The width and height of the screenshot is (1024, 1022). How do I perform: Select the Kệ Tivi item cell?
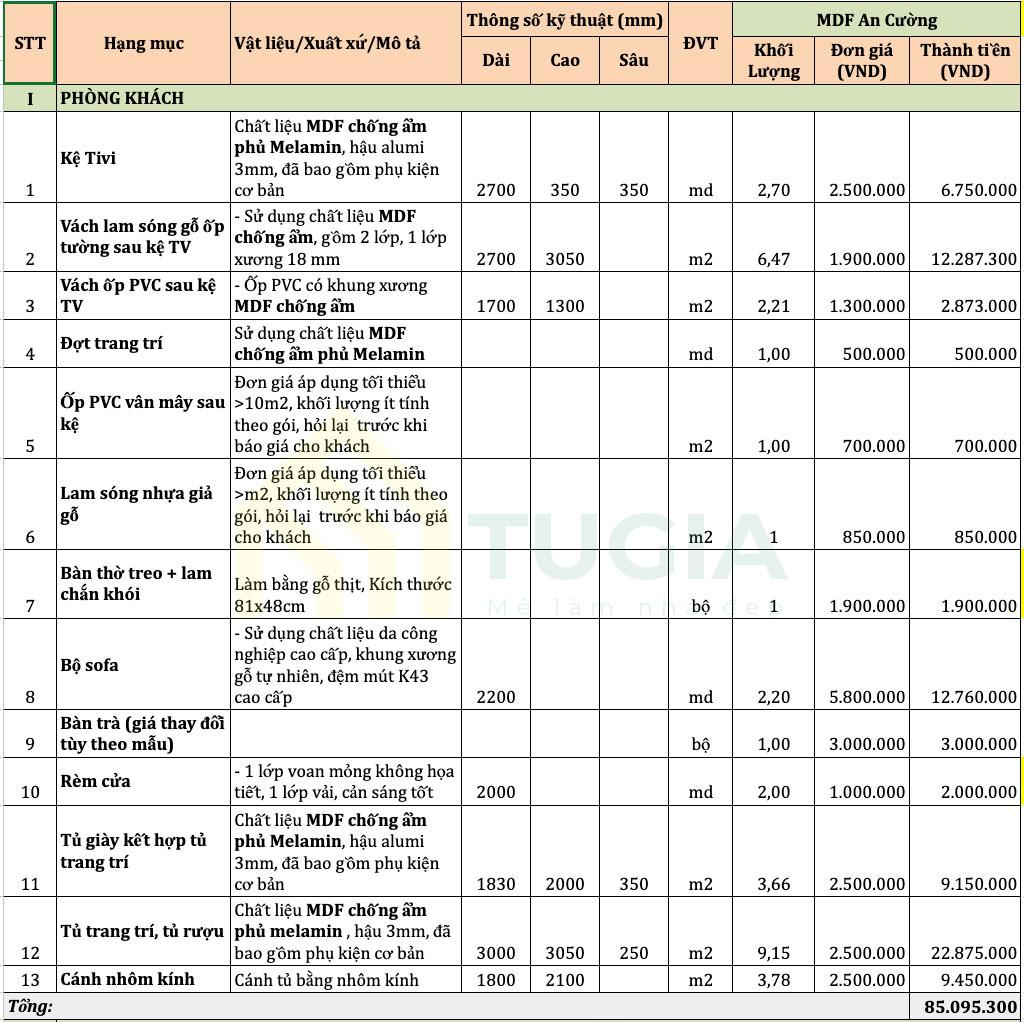pos(143,157)
